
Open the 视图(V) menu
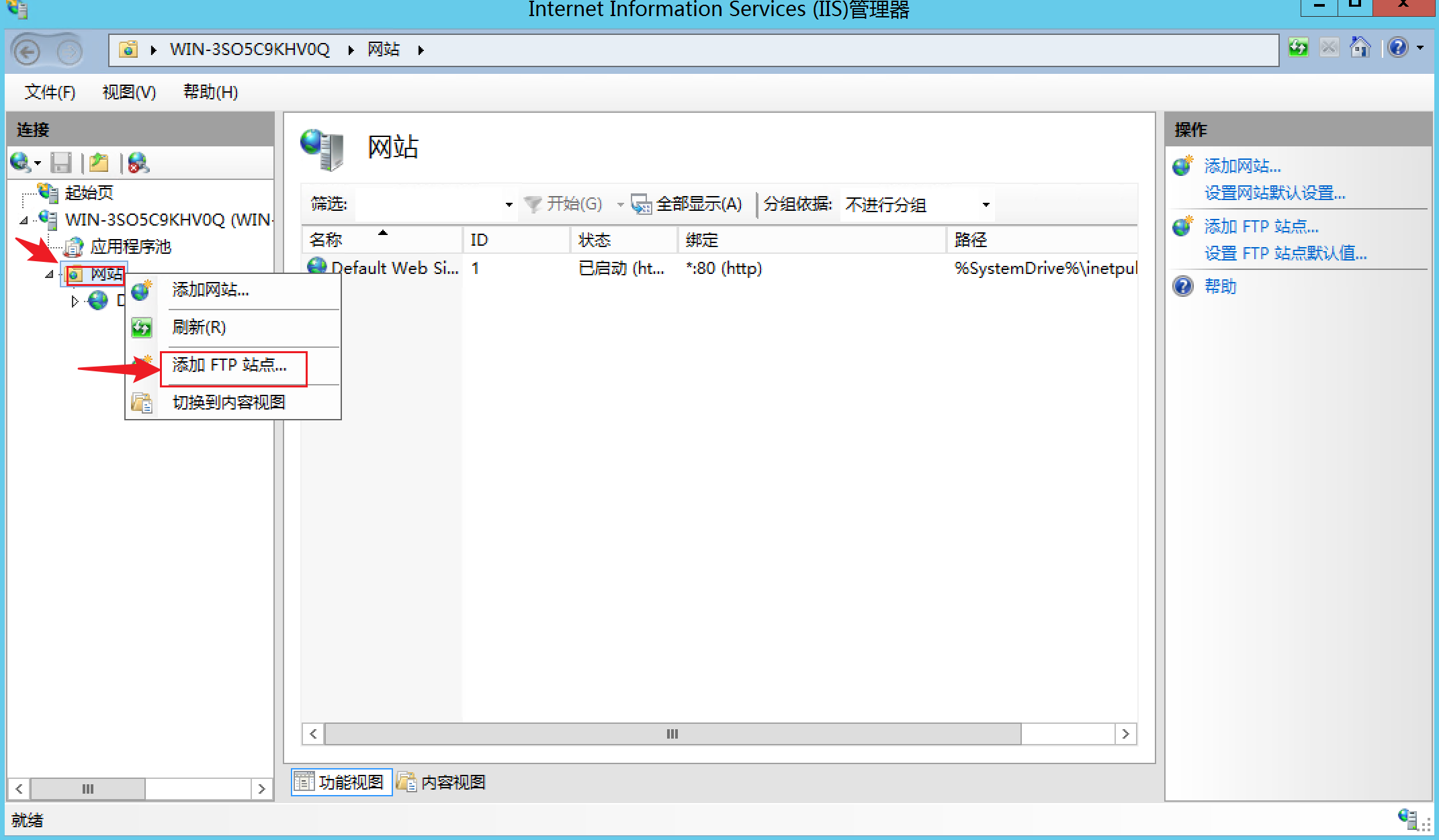[x=129, y=92]
